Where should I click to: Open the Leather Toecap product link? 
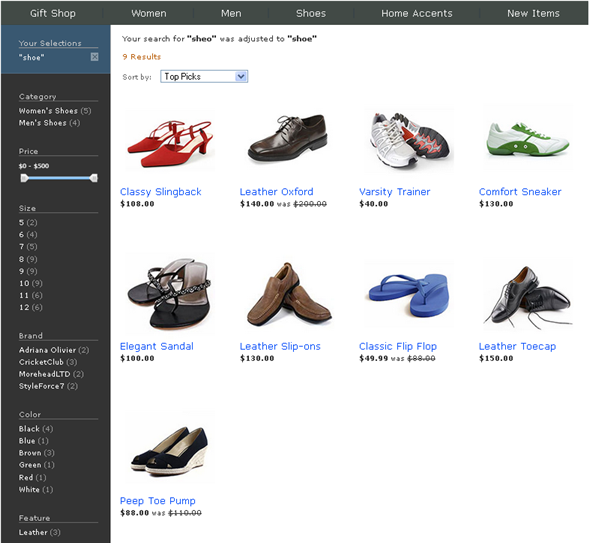click(517, 346)
